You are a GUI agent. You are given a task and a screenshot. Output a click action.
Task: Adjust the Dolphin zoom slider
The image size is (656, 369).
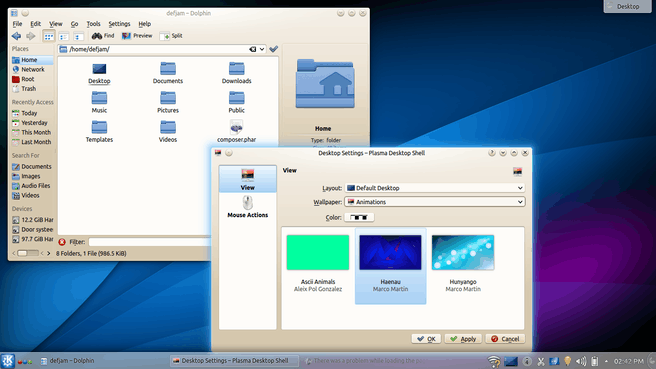point(28,253)
